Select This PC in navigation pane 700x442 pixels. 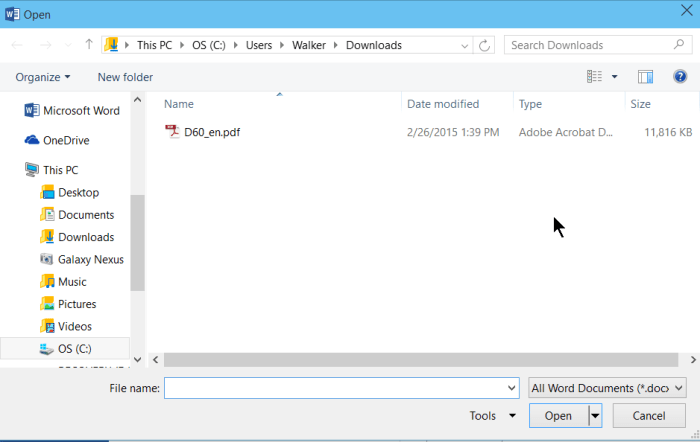click(51, 170)
